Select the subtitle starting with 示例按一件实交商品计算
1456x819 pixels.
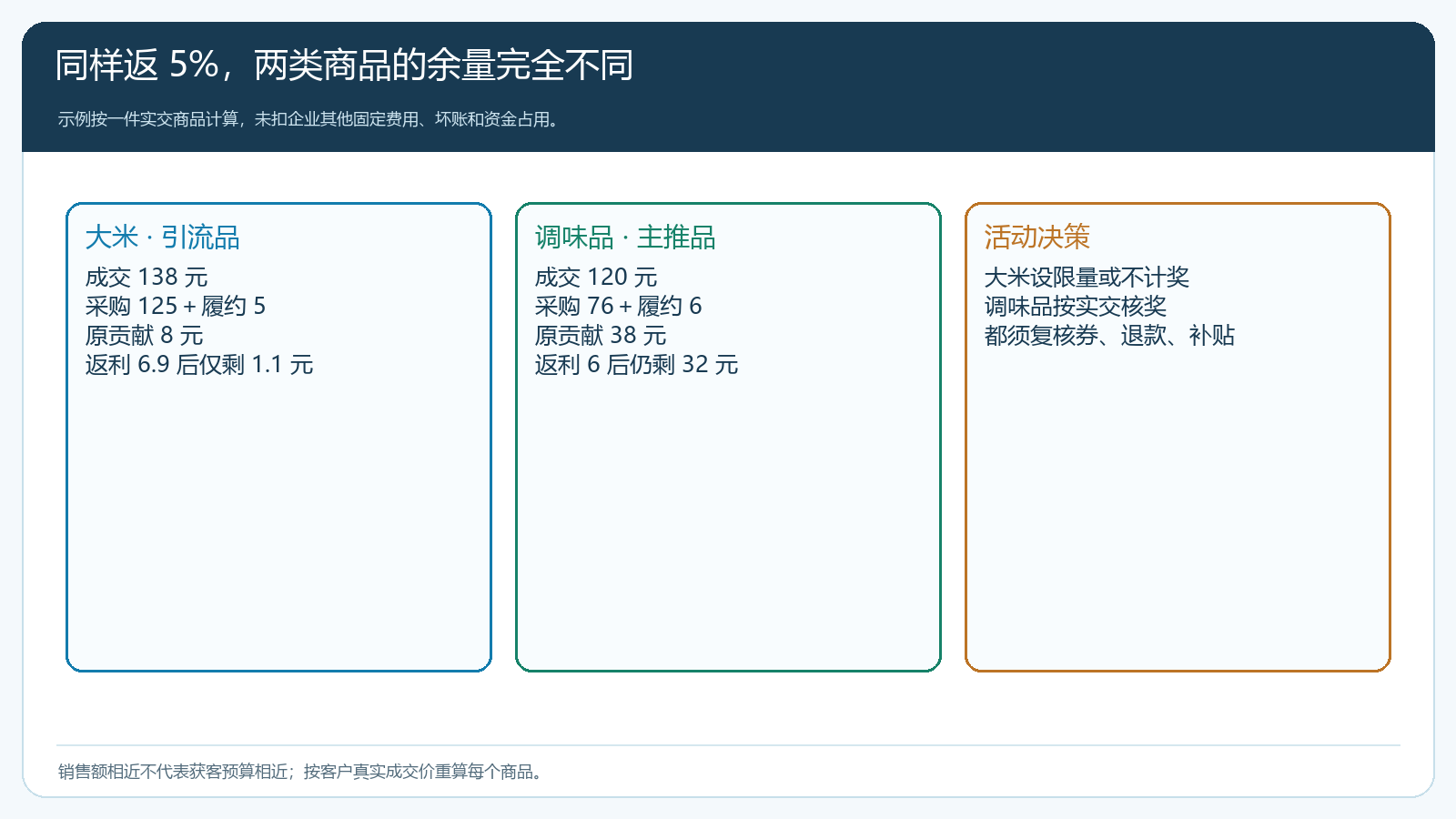point(309,119)
